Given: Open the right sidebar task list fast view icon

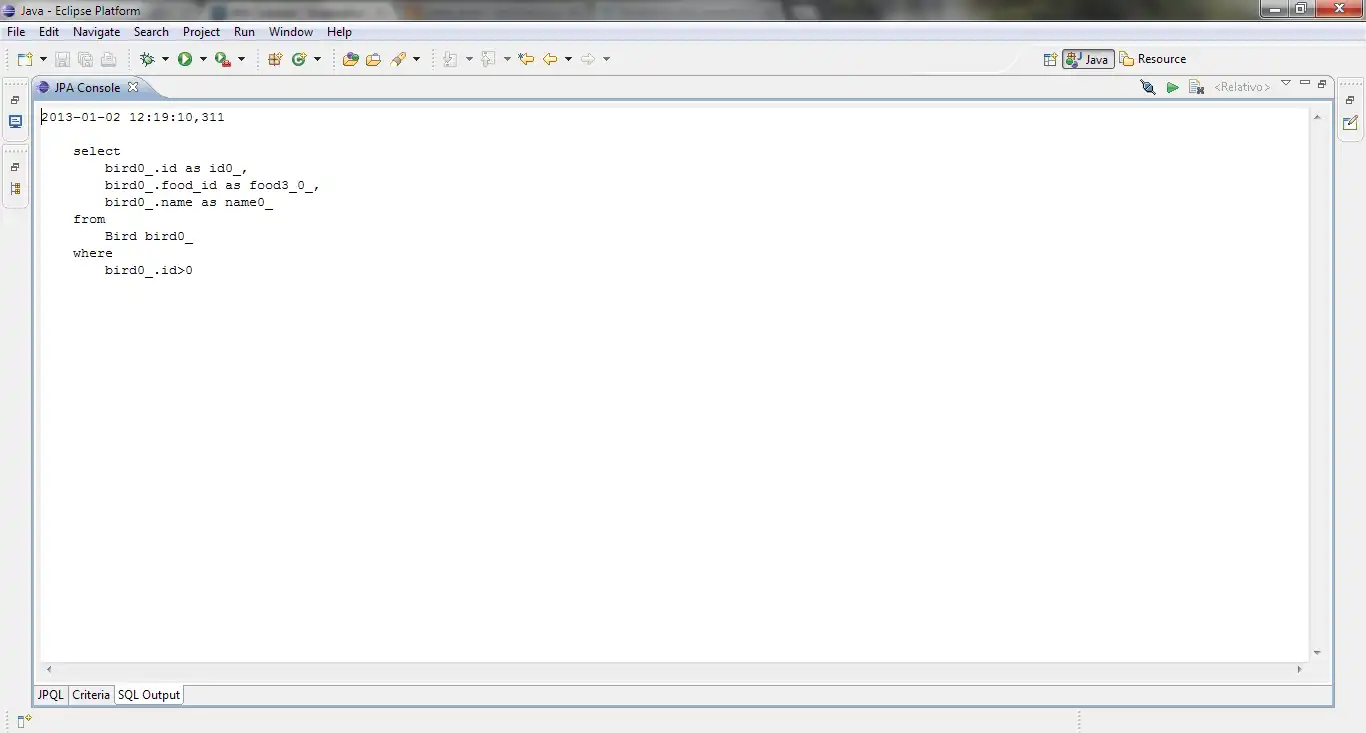Looking at the screenshot, I should point(1350,123).
